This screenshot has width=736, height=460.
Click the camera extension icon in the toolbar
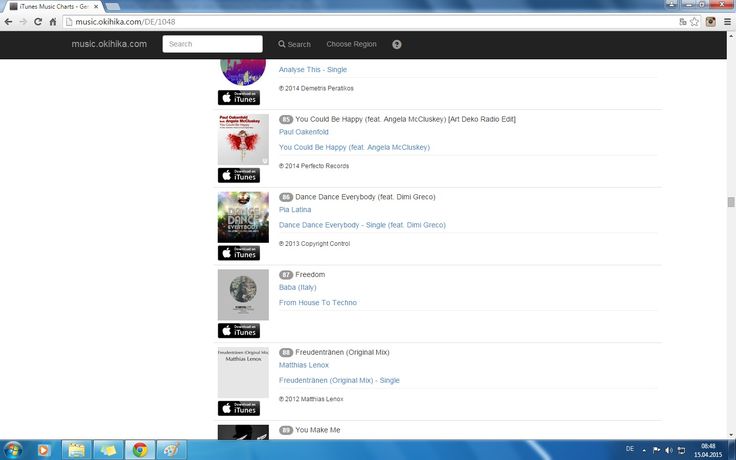[x=711, y=22]
